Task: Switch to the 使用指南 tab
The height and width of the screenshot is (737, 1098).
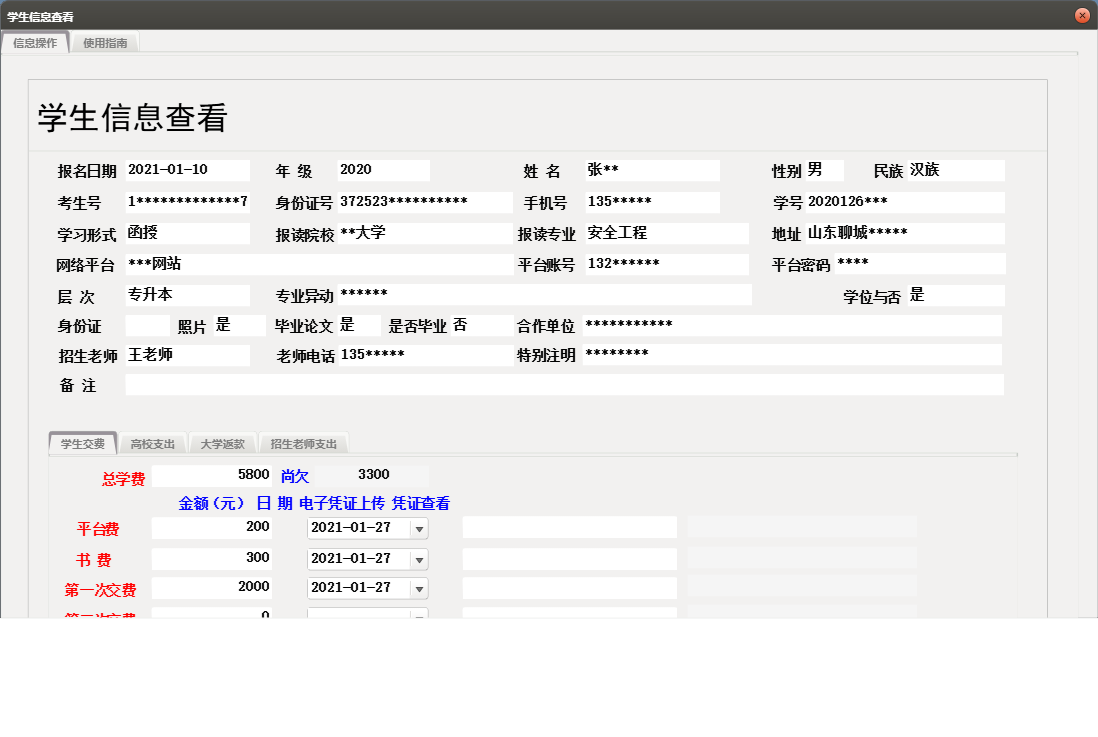Action: (105, 43)
